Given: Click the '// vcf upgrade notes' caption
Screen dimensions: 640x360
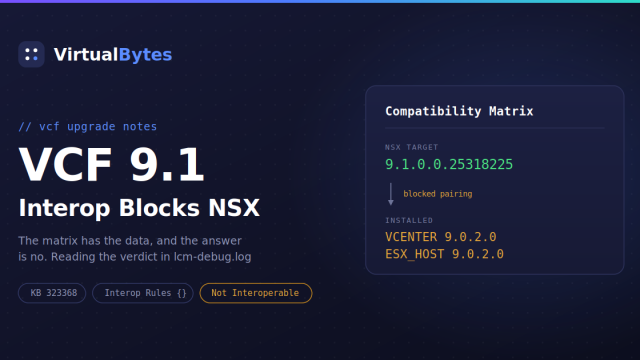Looking at the screenshot, I should [88, 127].
